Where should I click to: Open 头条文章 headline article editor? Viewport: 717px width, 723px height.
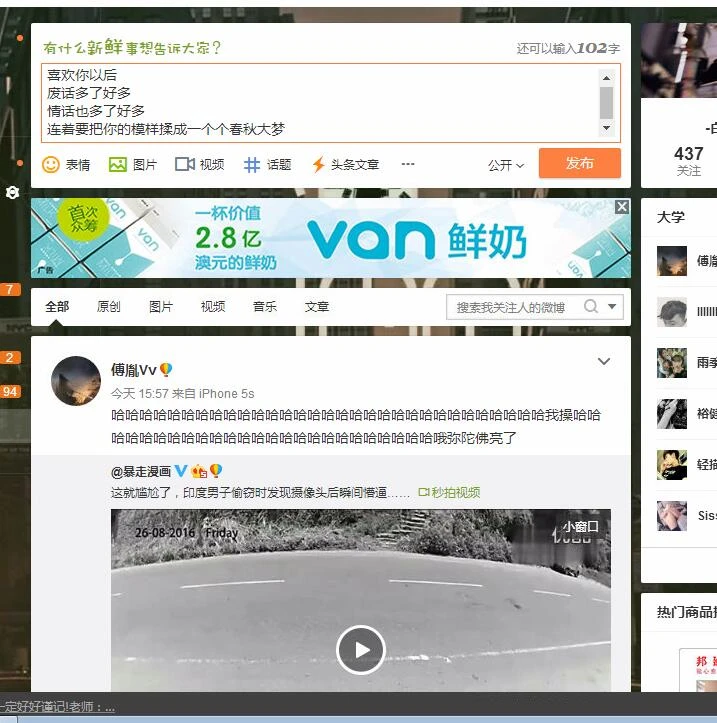point(319,165)
